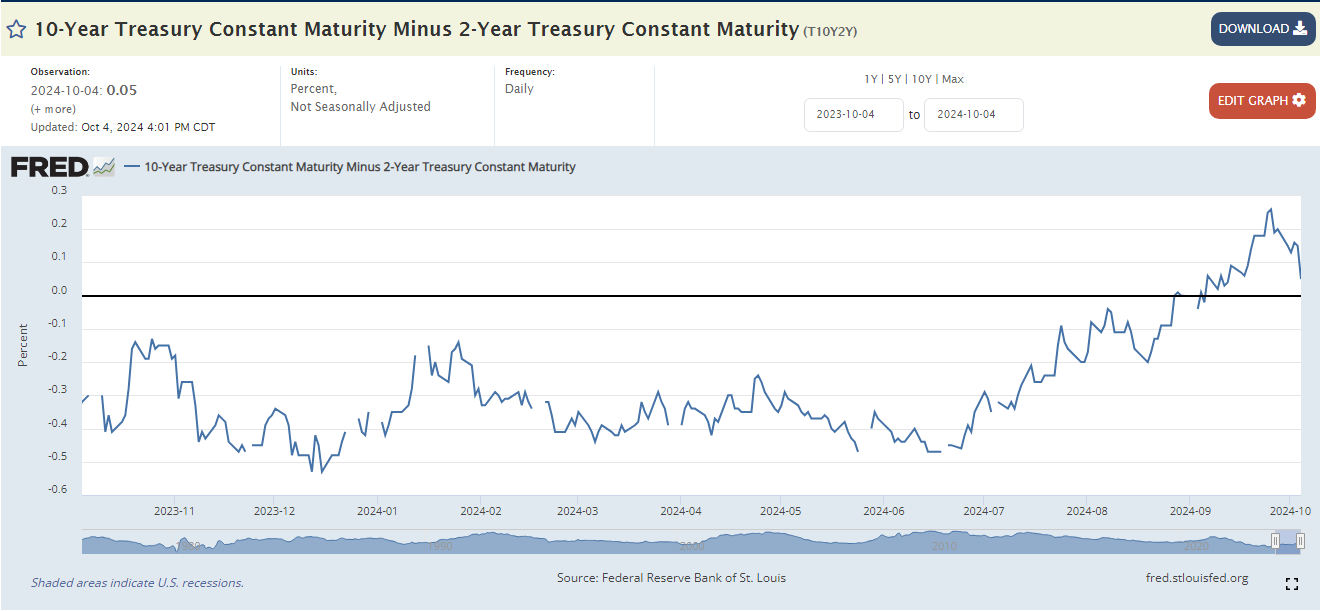The width and height of the screenshot is (1320, 611).
Task: Select the 5Y date range
Action: click(895, 79)
